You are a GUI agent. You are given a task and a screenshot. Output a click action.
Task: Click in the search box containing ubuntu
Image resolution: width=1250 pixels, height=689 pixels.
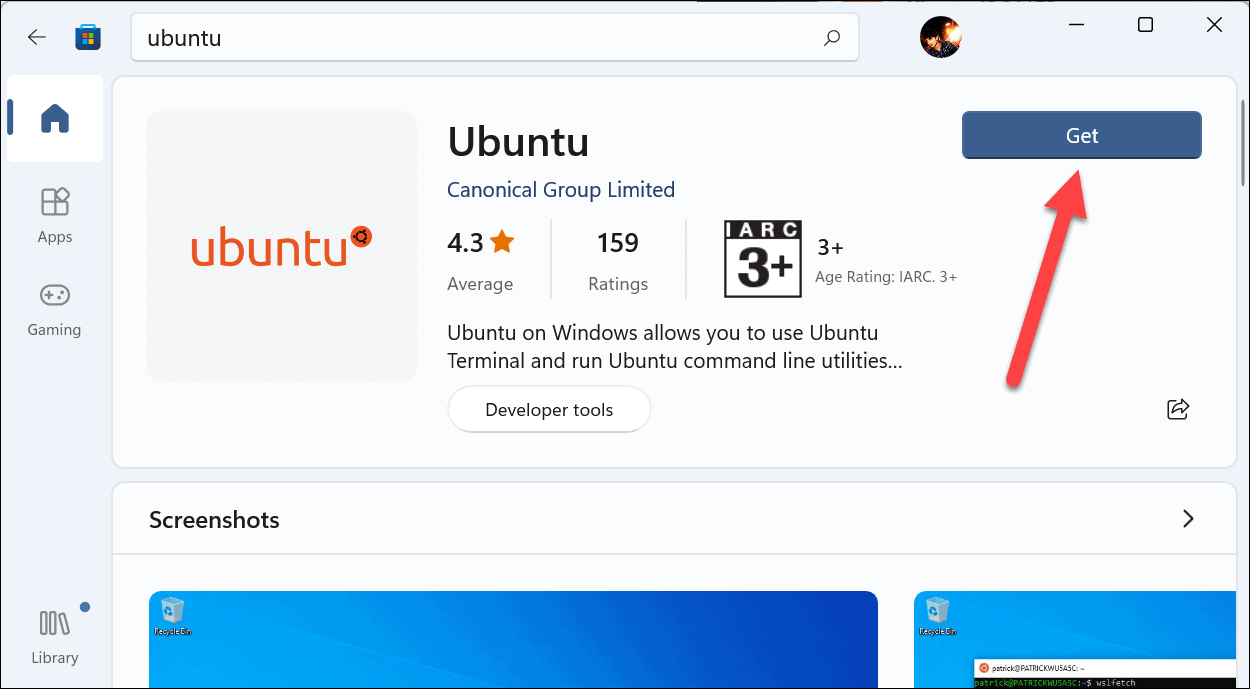tap(493, 38)
